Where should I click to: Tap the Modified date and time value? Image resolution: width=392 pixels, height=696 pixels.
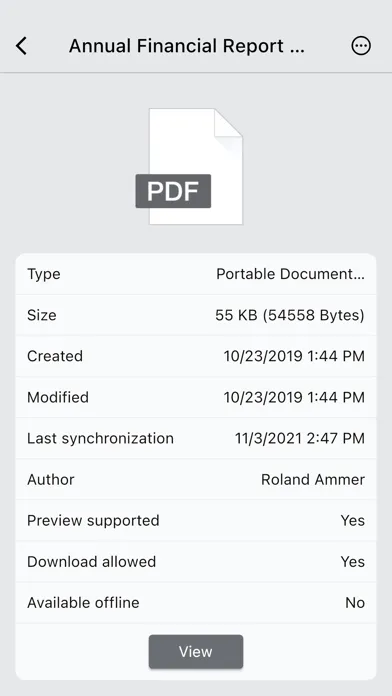click(294, 397)
